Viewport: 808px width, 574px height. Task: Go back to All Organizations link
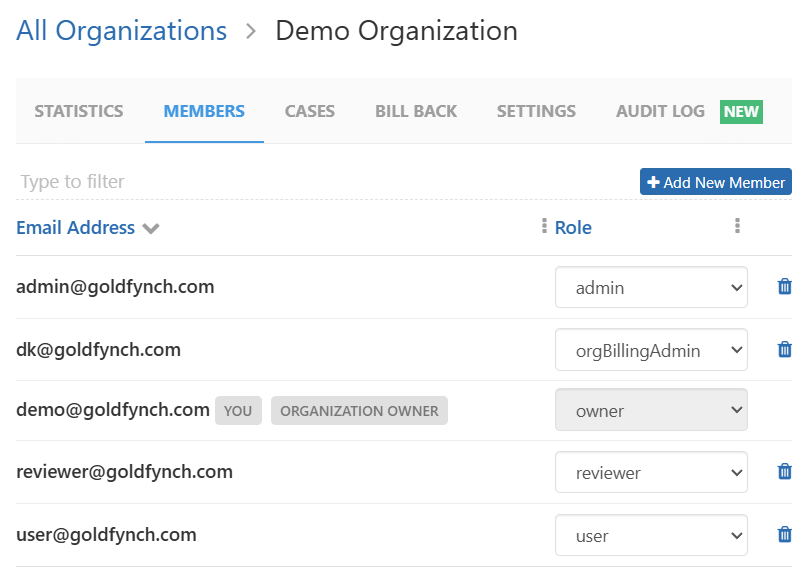122,31
